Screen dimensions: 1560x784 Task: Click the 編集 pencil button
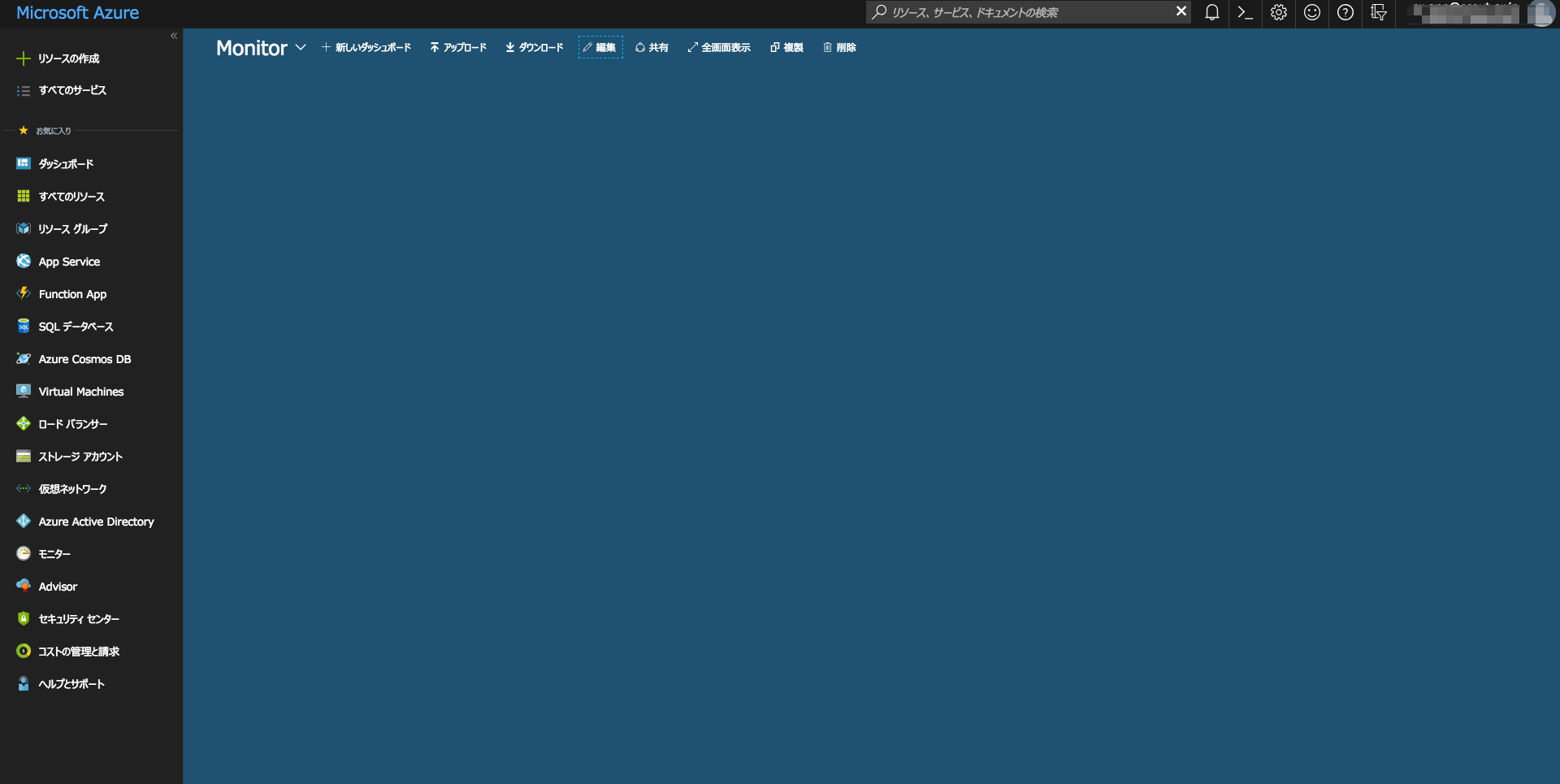pyautogui.click(x=600, y=47)
